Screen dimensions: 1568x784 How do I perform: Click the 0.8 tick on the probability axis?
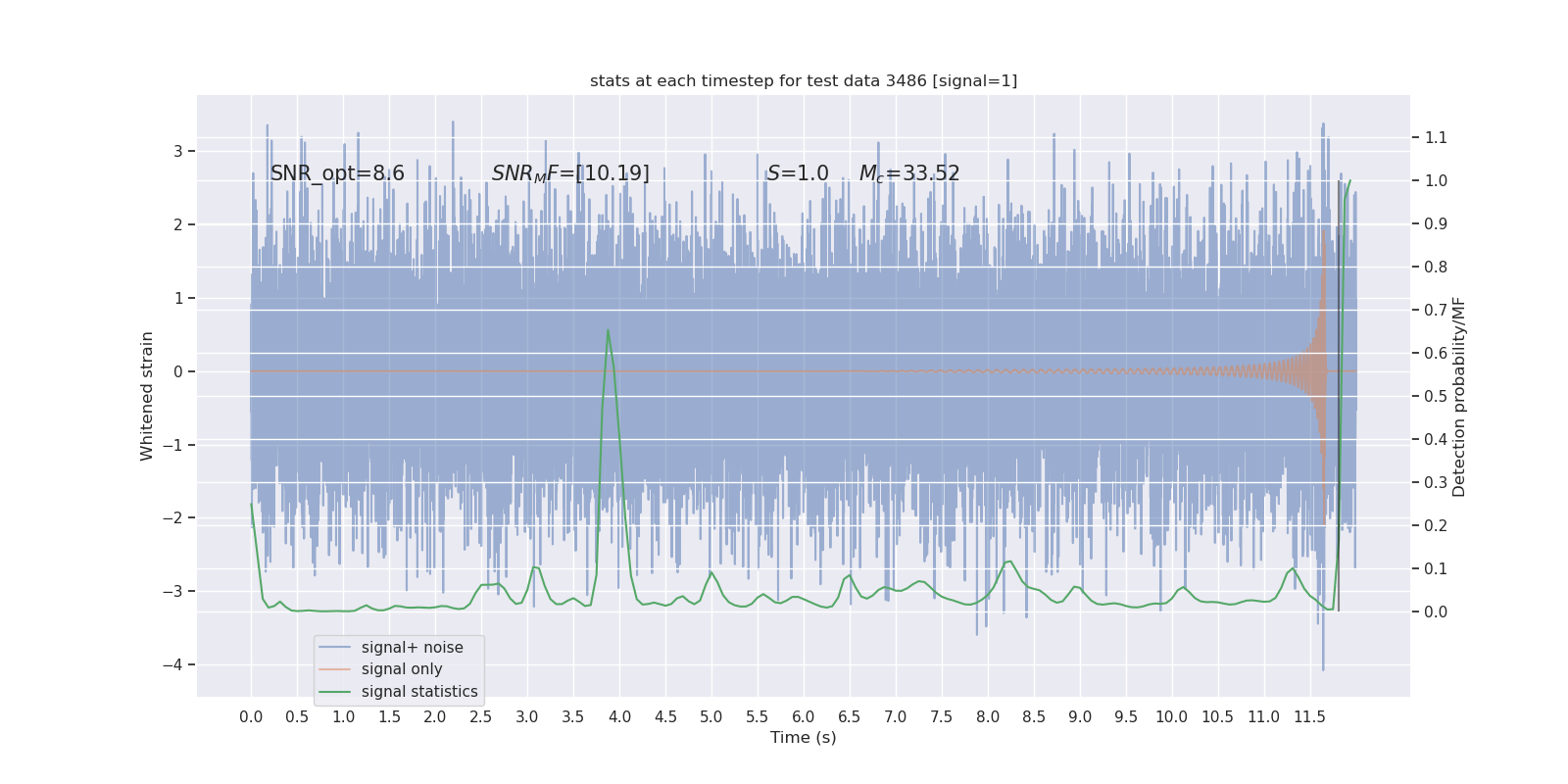coord(1436,267)
